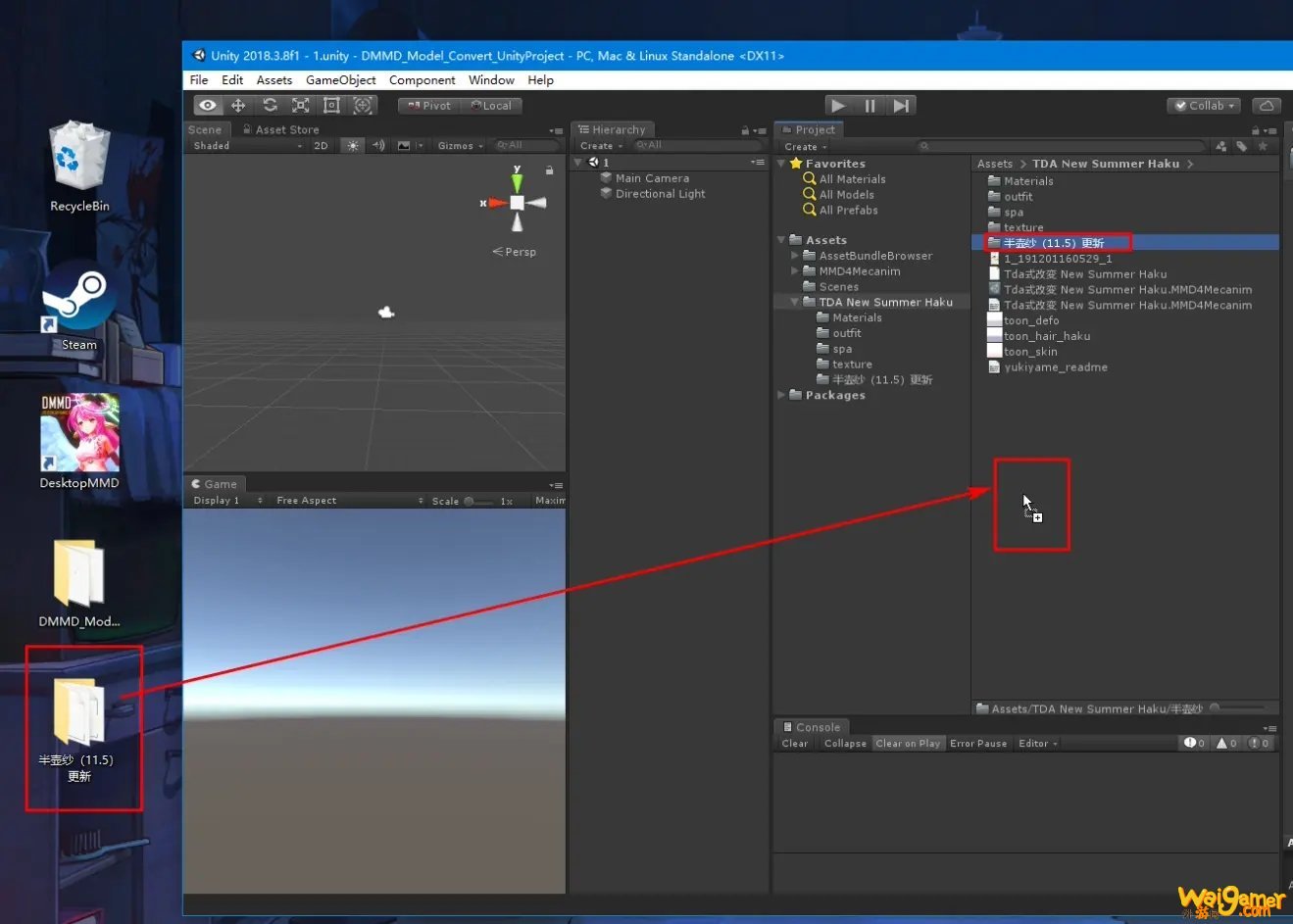The height and width of the screenshot is (924, 1293).
Task: Toggle scene effects image icon
Action: 404,145
